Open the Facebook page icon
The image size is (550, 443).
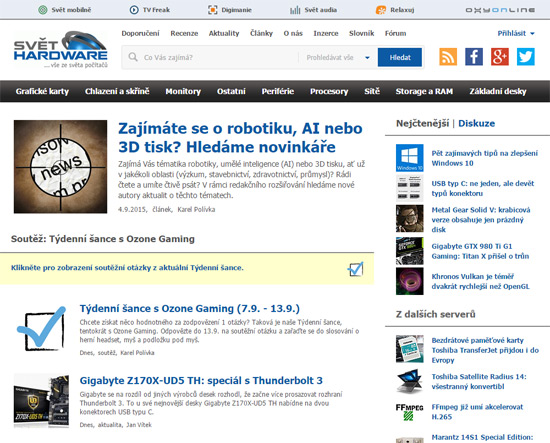click(x=474, y=57)
